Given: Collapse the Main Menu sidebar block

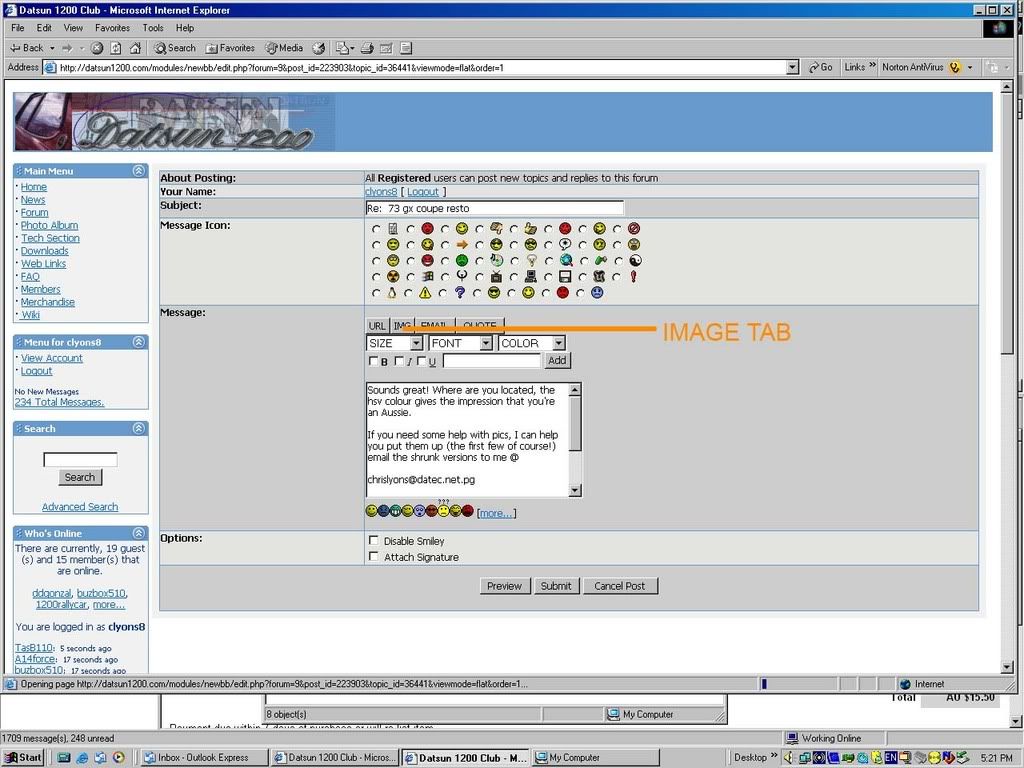Looking at the screenshot, I should (138, 171).
